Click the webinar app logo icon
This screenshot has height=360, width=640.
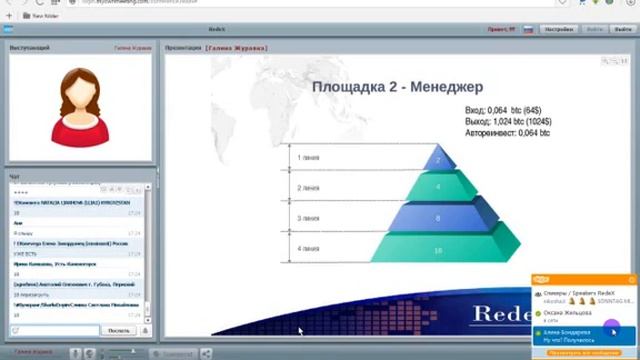click(x=8, y=29)
